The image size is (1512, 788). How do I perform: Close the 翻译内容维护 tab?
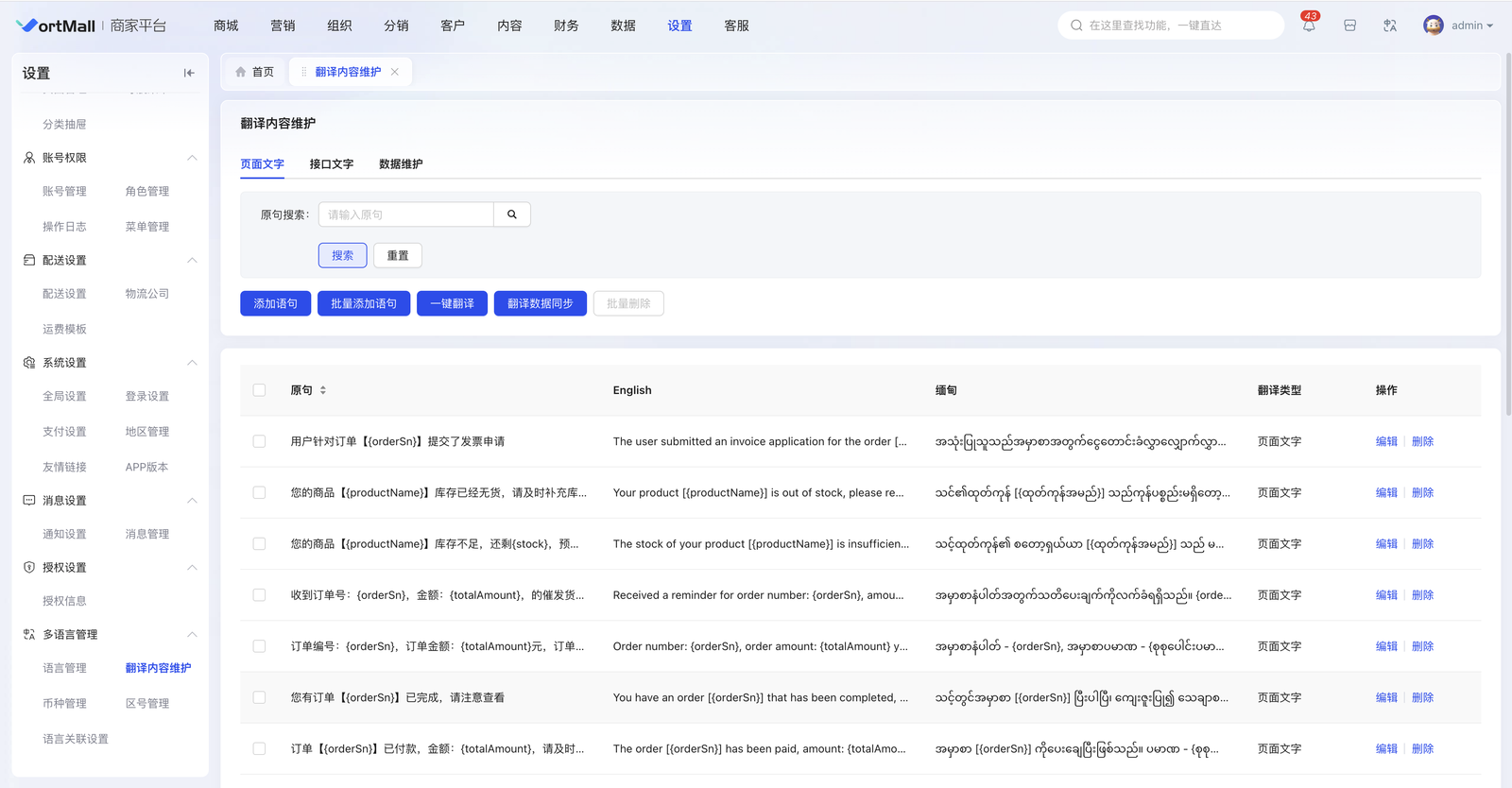395,72
